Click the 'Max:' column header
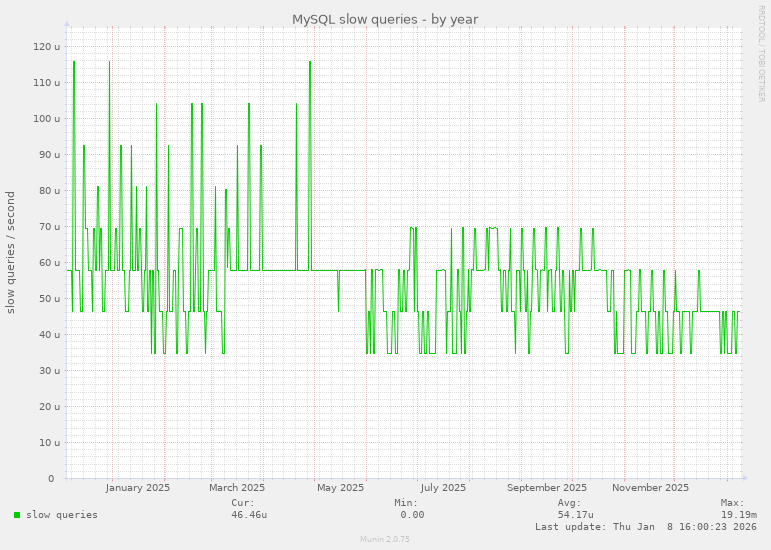The image size is (771, 550). click(x=733, y=503)
